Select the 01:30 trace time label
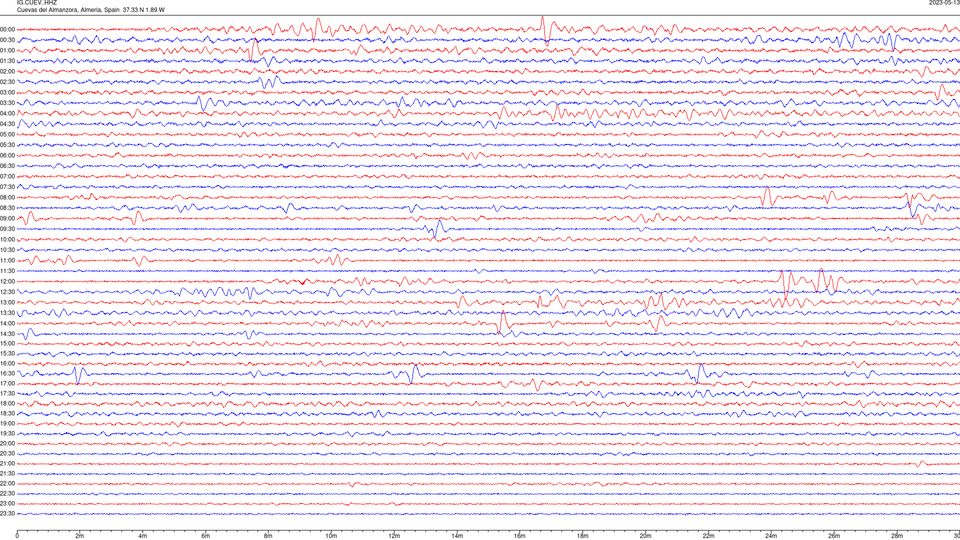960x540 pixels. click(7, 61)
